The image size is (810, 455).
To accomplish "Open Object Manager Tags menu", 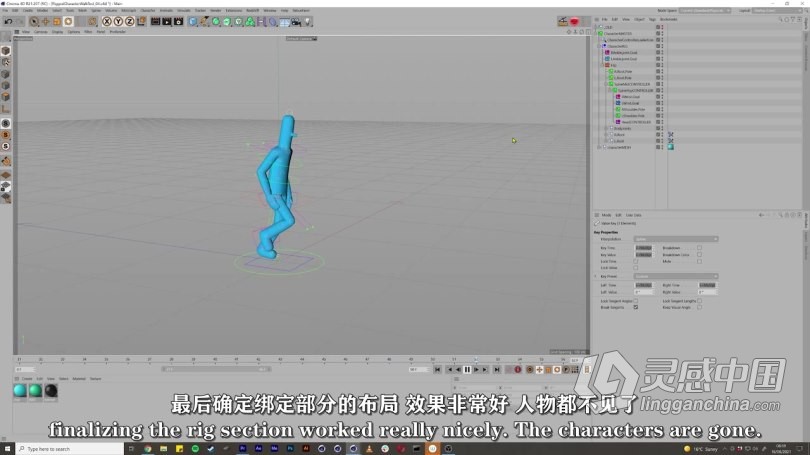I will [x=652, y=20].
